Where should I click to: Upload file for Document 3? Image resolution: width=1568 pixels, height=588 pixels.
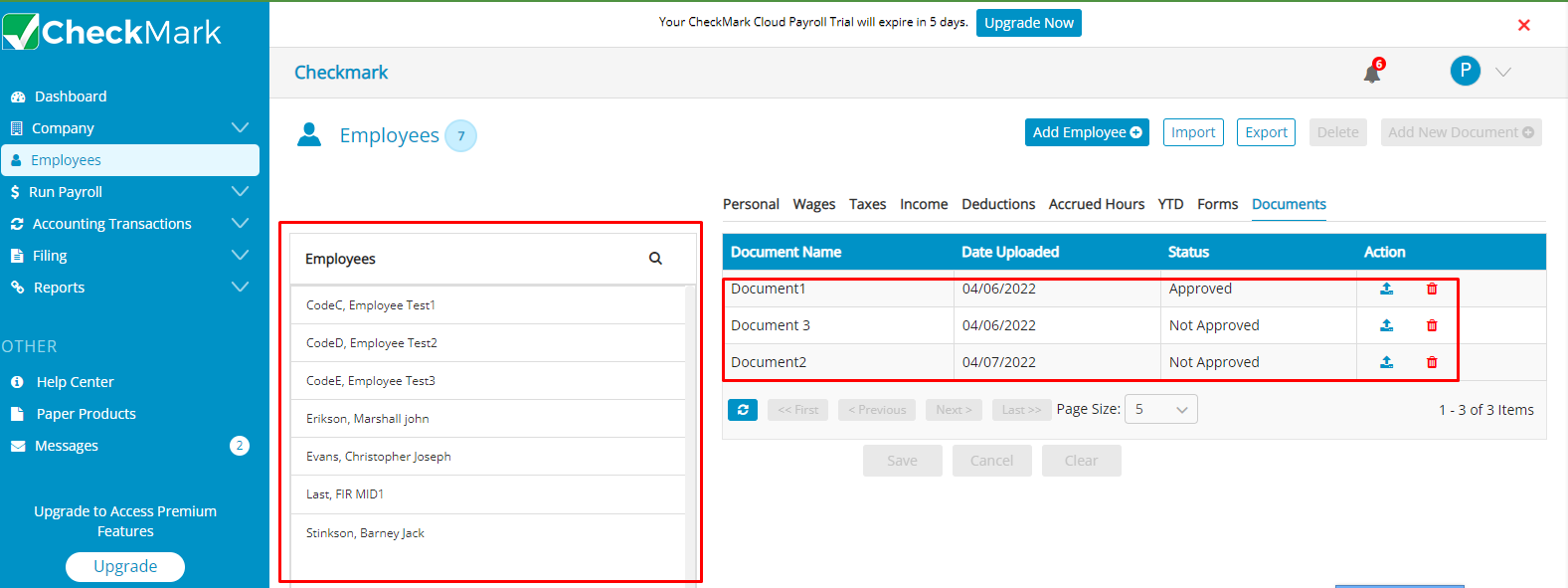(1386, 325)
